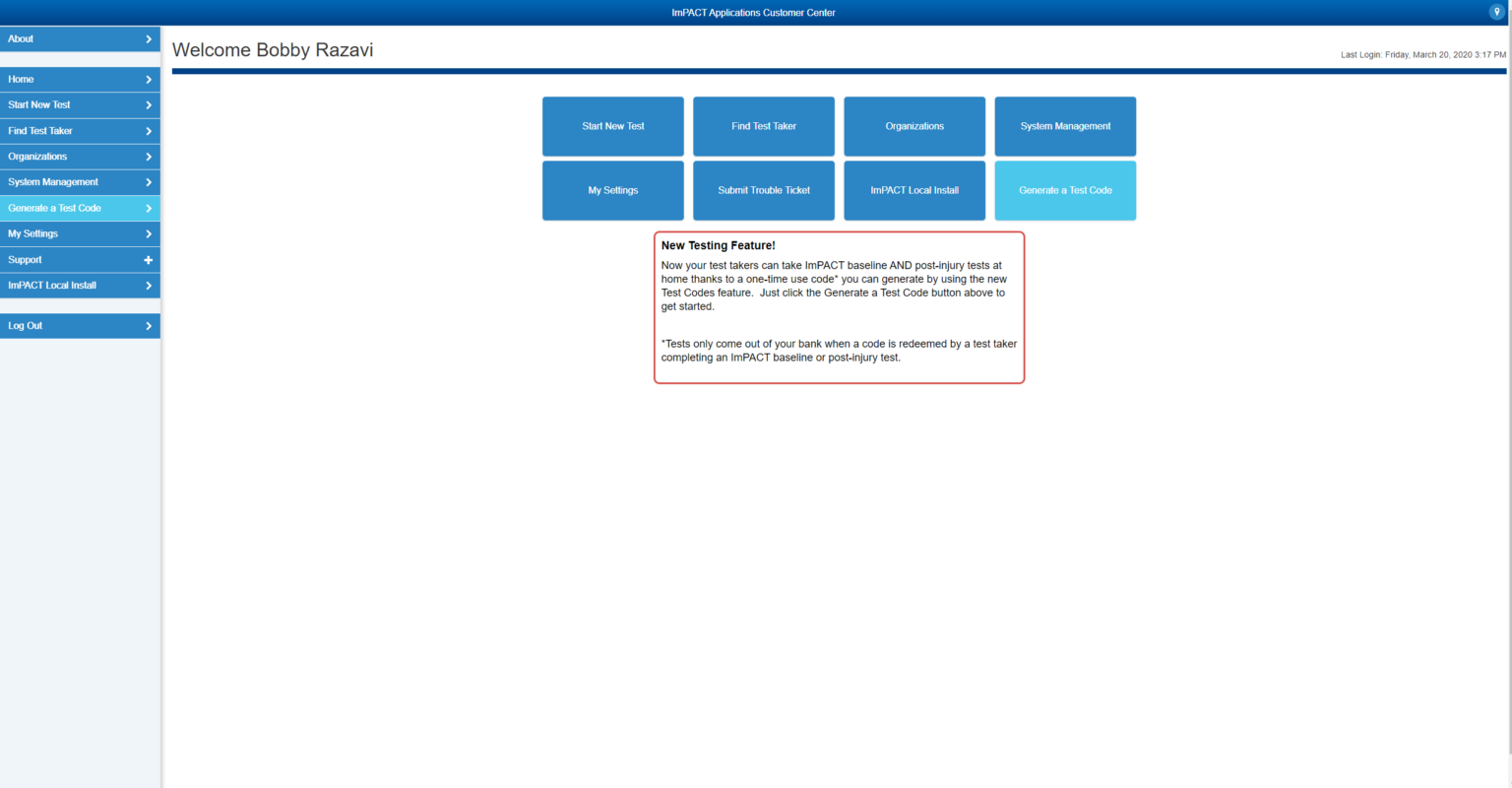Click arrow beside Find Test Taker sidebar item
Image resolution: width=1512 pixels, height=788 pixels.
(x=149, y=131)
